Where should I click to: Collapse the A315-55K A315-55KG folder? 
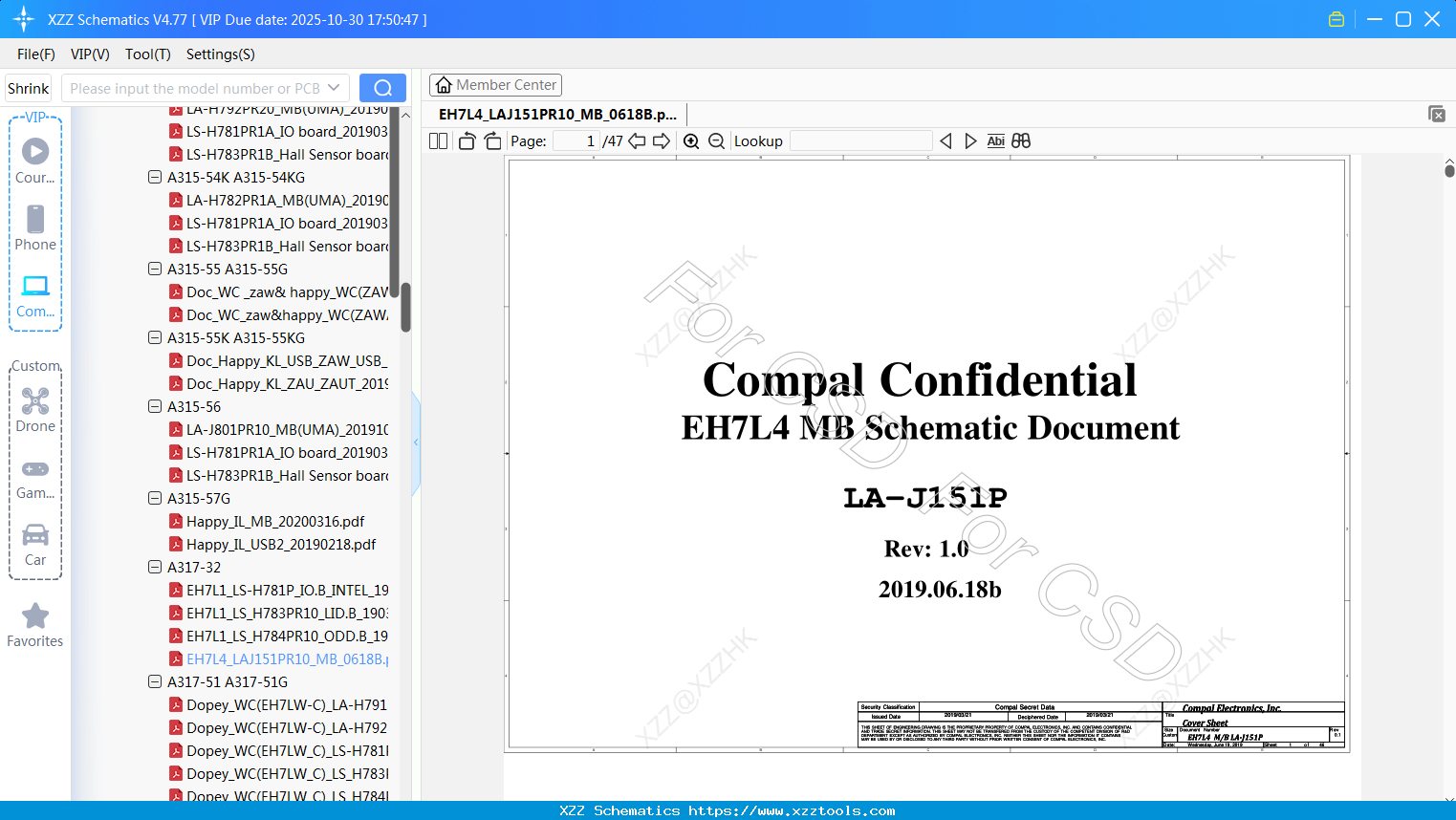click(155, 338)
